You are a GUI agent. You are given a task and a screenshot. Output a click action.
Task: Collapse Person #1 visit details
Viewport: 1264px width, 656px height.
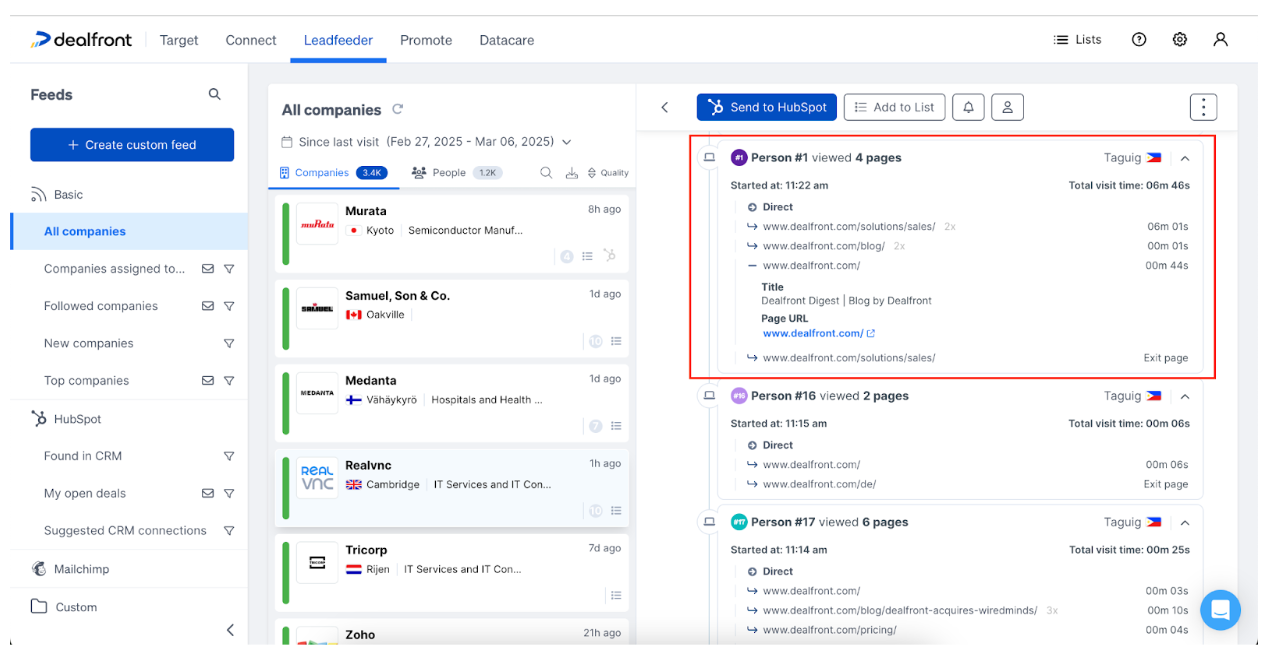1185,158
